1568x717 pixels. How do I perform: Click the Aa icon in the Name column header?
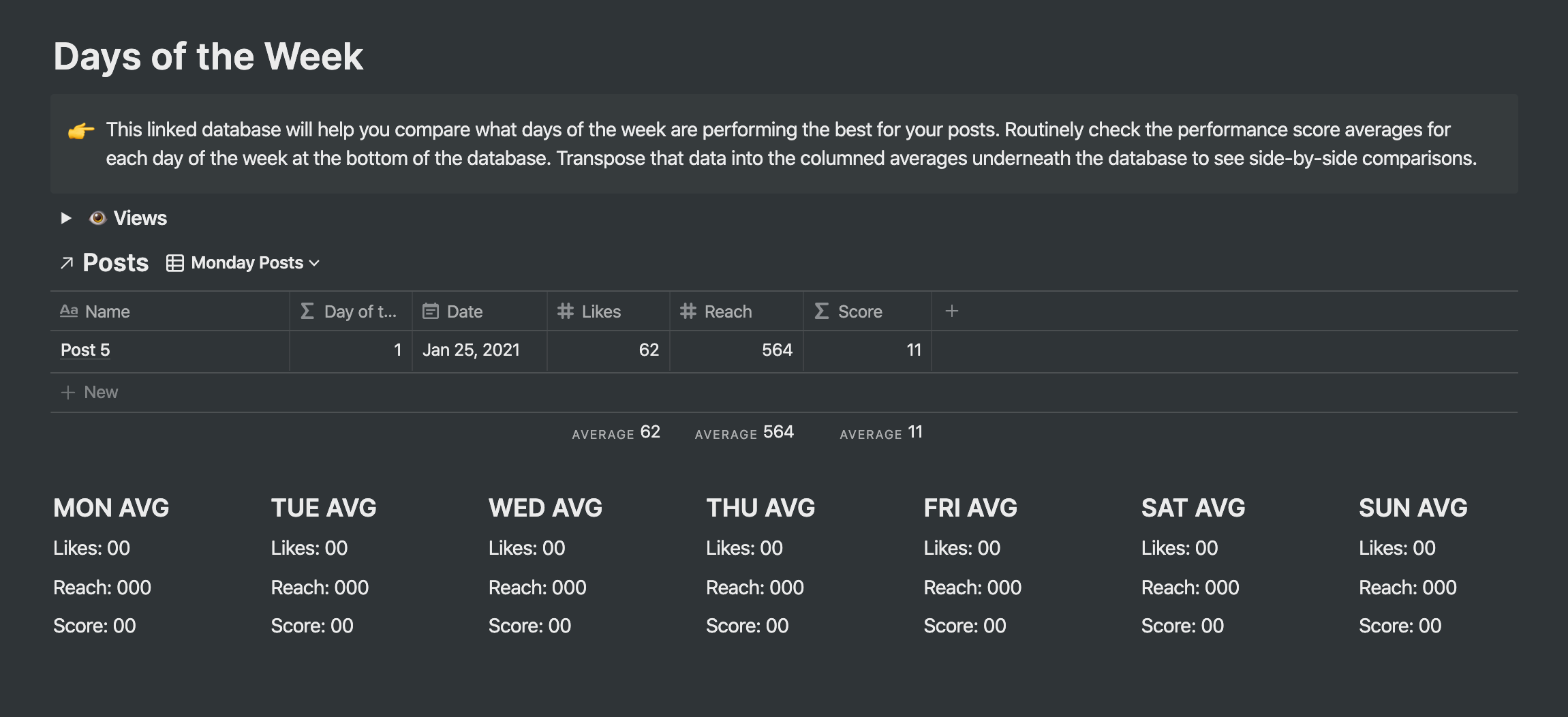[69, 311]
